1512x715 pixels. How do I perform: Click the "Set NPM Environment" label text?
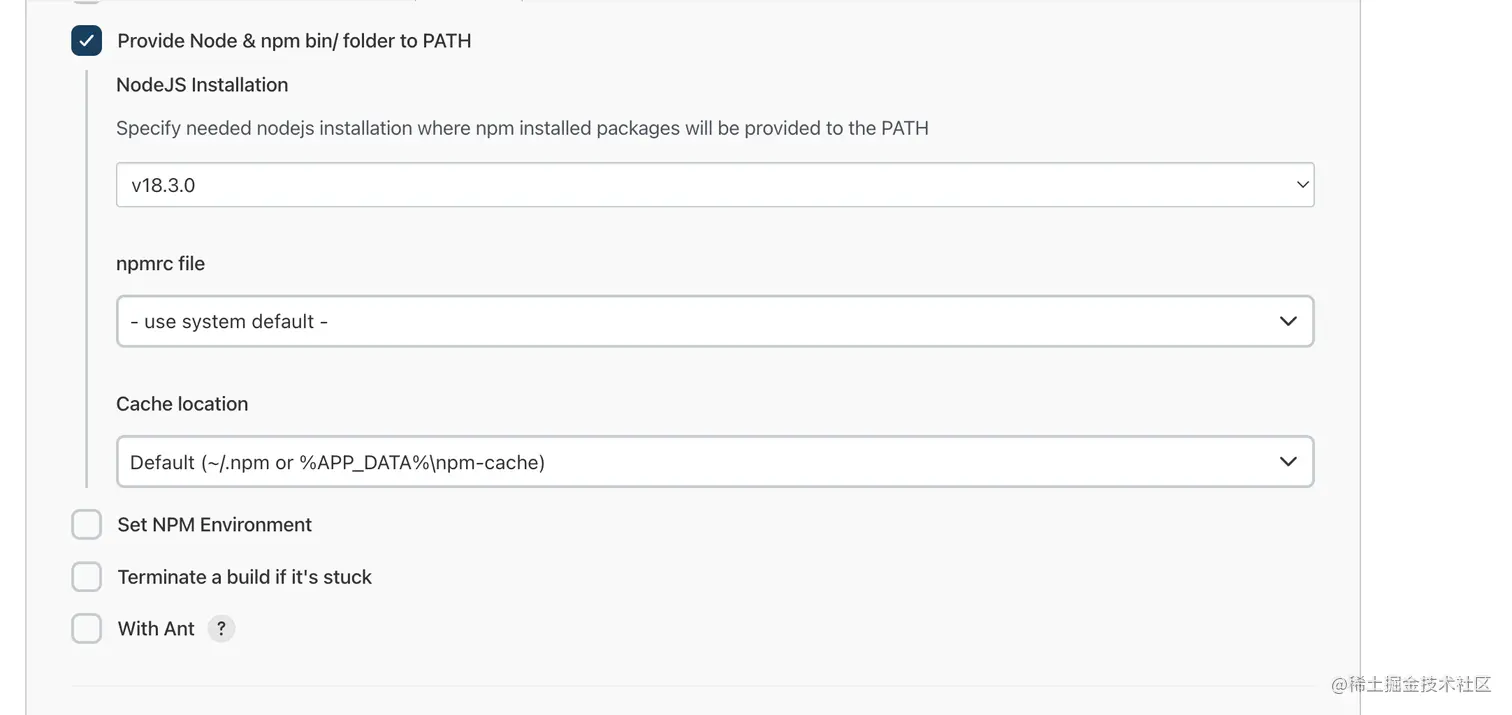point(214,525)
